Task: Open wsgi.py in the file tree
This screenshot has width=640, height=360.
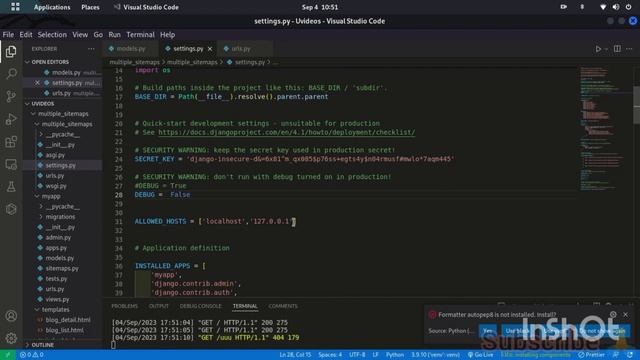Action: tap(56, 186)
